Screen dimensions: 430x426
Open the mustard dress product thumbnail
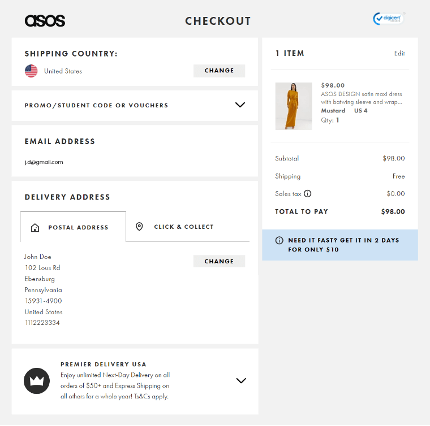point(294,106)
